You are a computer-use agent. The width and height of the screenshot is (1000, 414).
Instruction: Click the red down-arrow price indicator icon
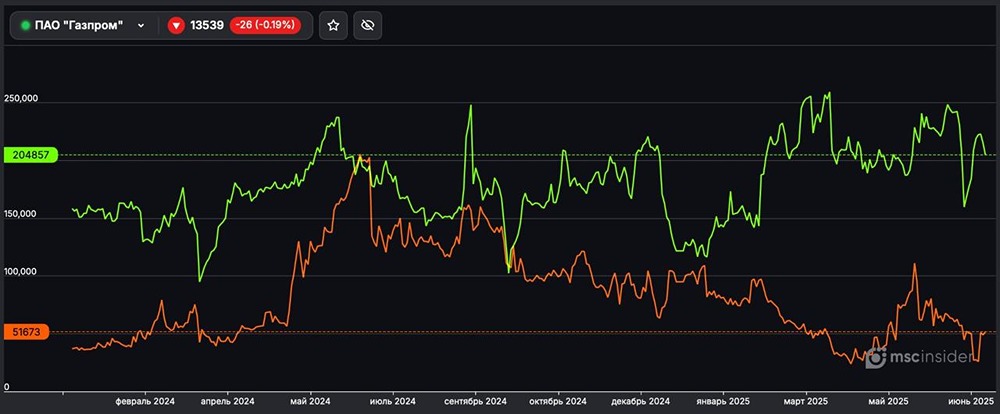coord(177,26)
